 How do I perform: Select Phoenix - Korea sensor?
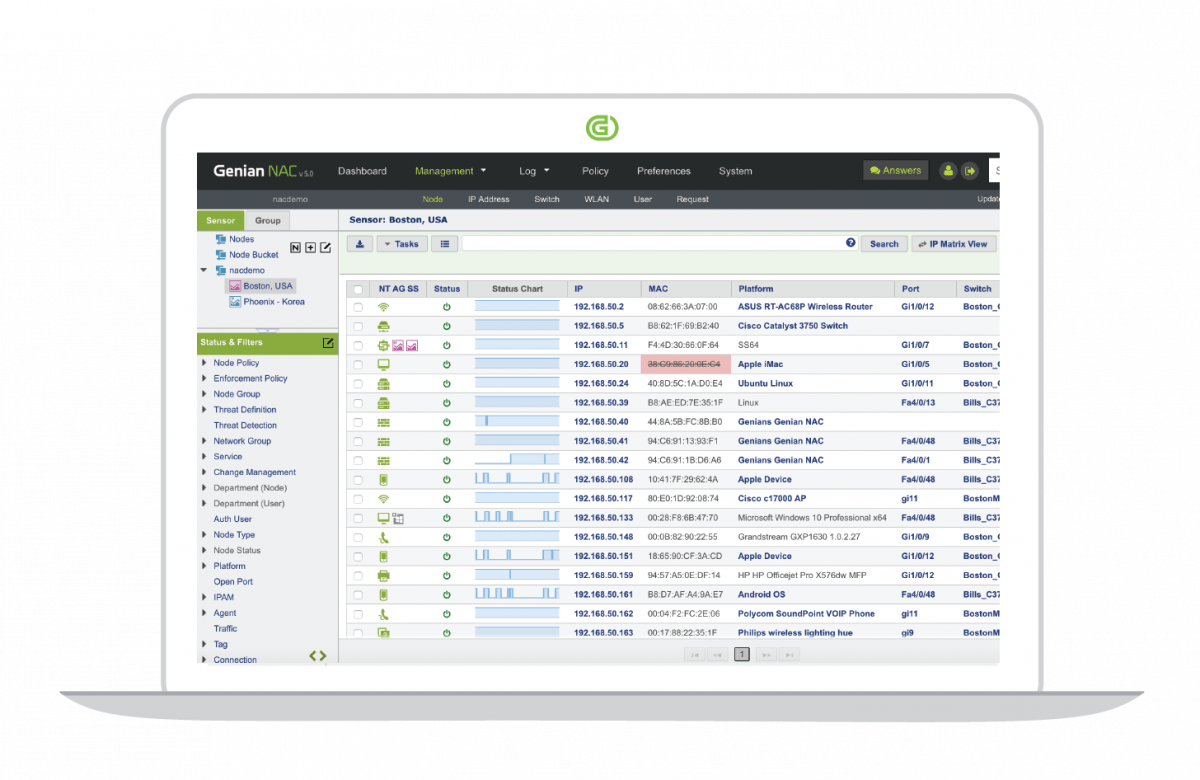[274, 301]
